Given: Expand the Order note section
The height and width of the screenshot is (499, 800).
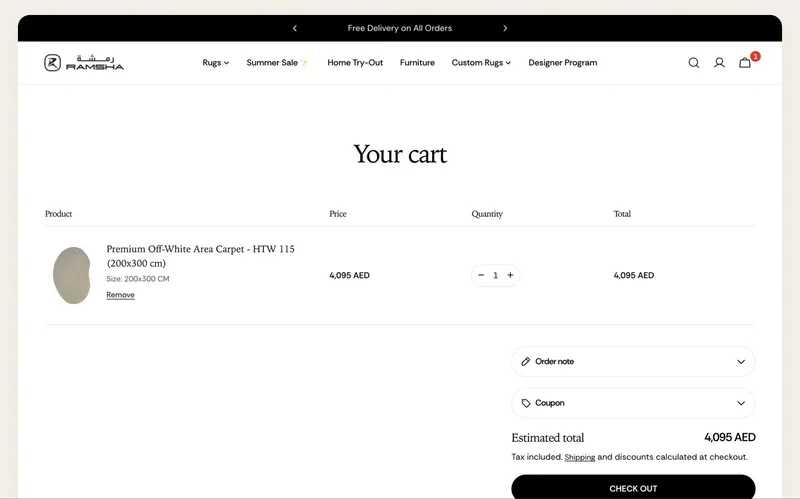Looking at the screenshot, I should pyautogui.click(x=633, y=362).
